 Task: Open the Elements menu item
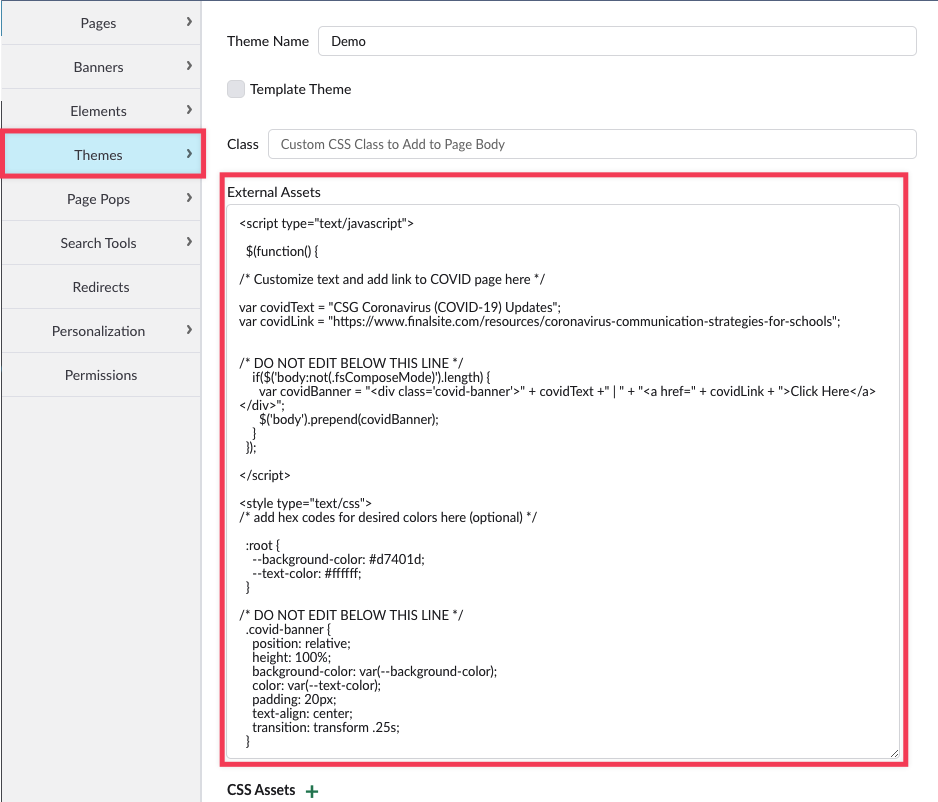[100, 111]
